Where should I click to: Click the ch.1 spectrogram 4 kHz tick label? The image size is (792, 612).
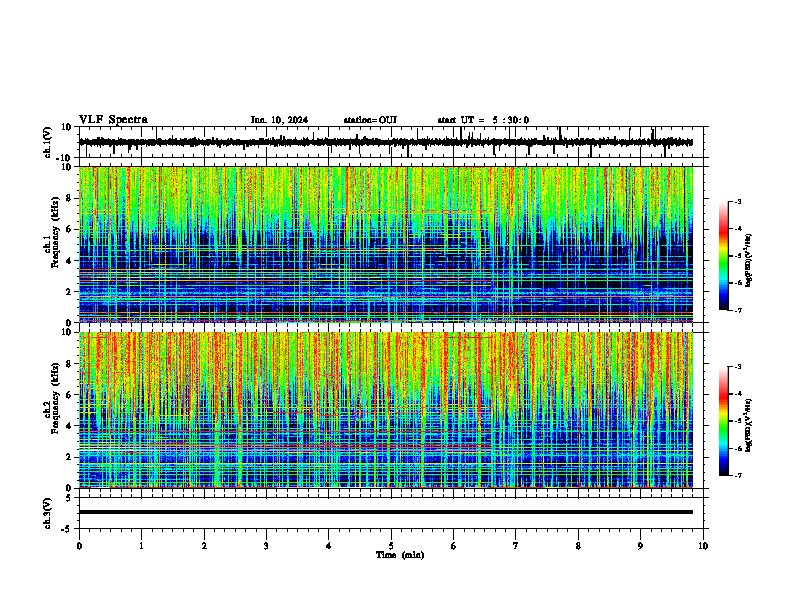(x=70, y=261)
